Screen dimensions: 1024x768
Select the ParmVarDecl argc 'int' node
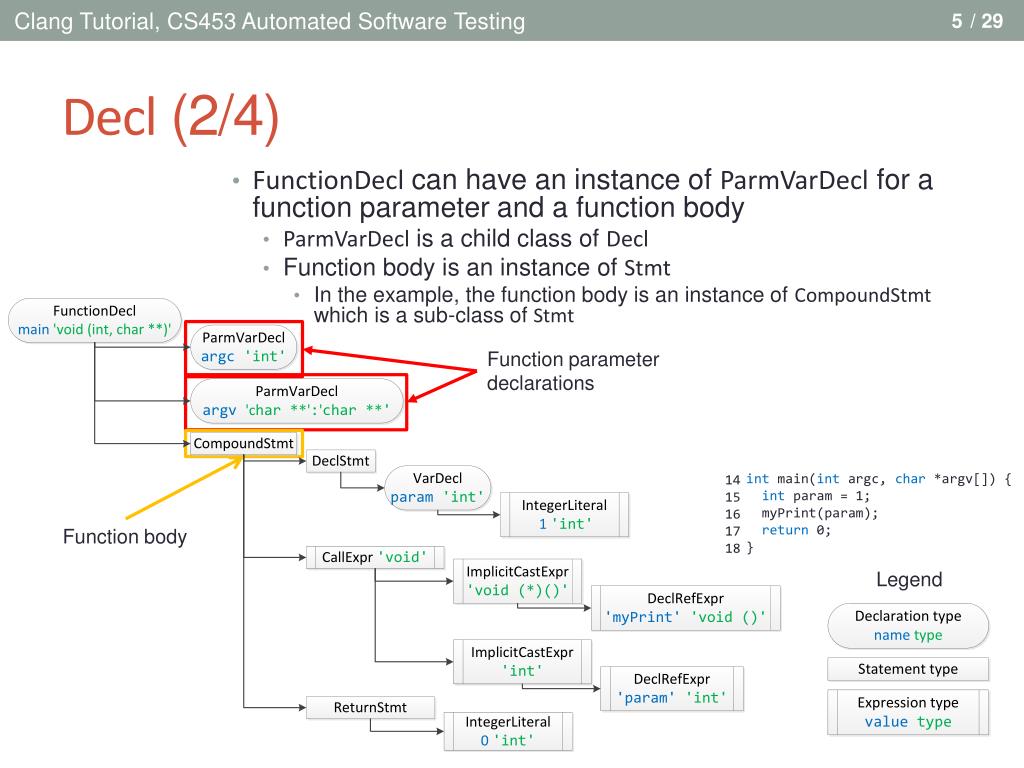(243, 347)
